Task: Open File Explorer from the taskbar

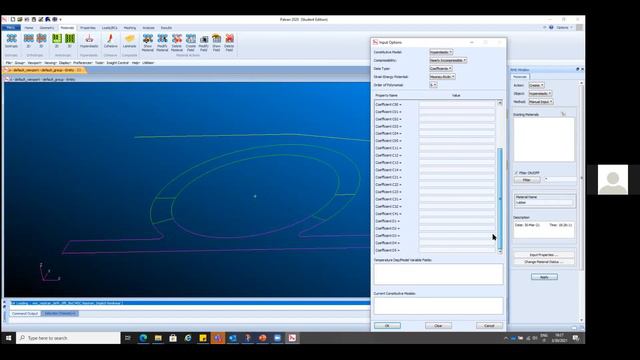Action: point(158,338)
